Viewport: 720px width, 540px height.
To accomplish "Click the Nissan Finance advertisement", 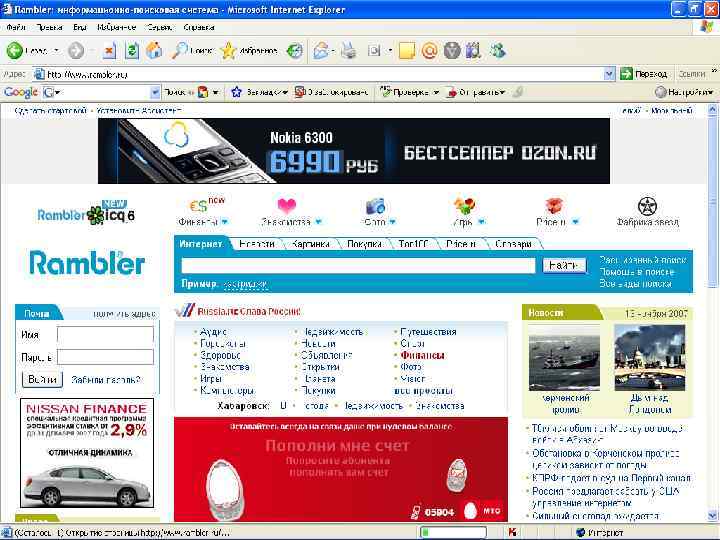I will 87,453.
